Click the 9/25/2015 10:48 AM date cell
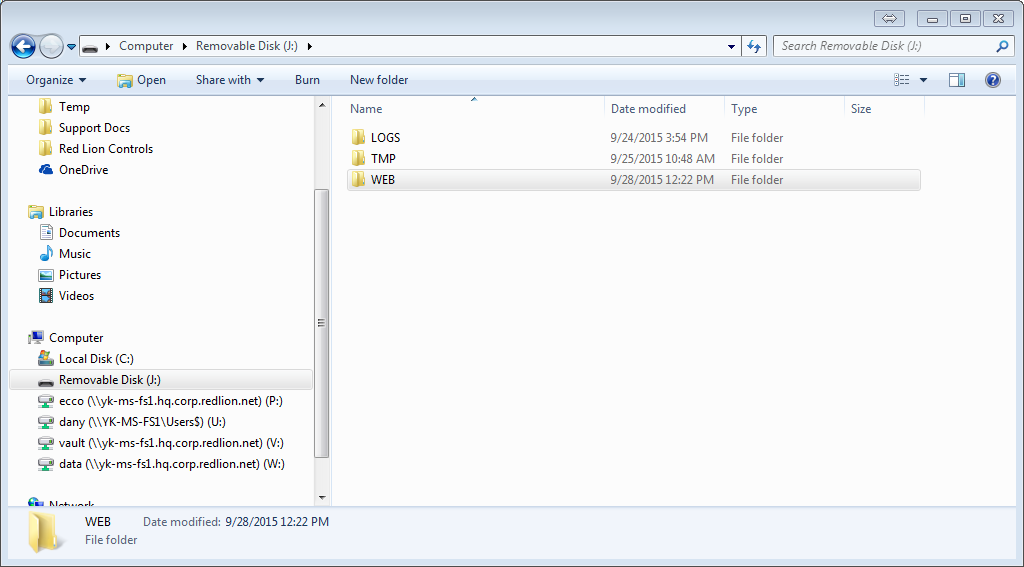1024x567 pixels. [x=662, y=158]
